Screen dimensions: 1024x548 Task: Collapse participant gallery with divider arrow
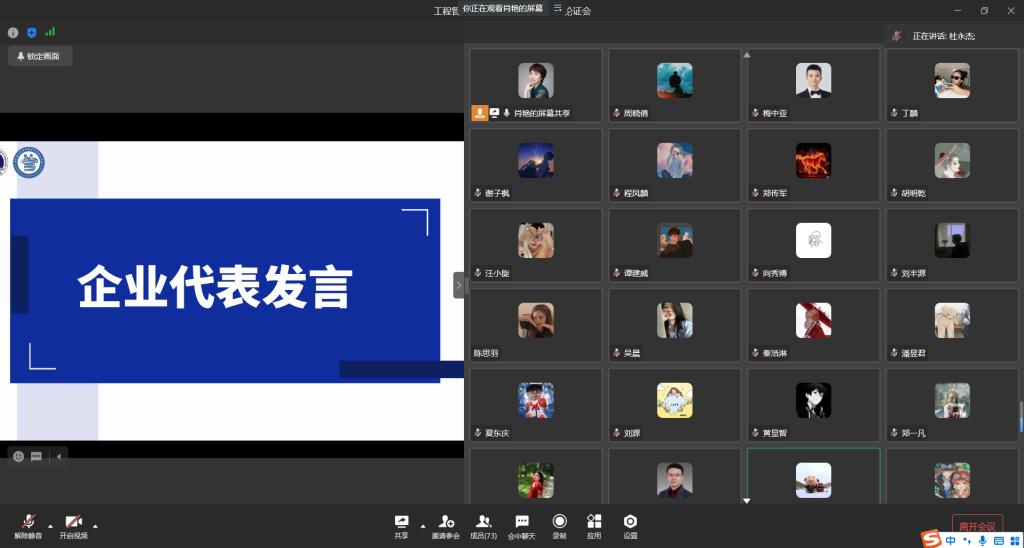(x=459, y=285)
